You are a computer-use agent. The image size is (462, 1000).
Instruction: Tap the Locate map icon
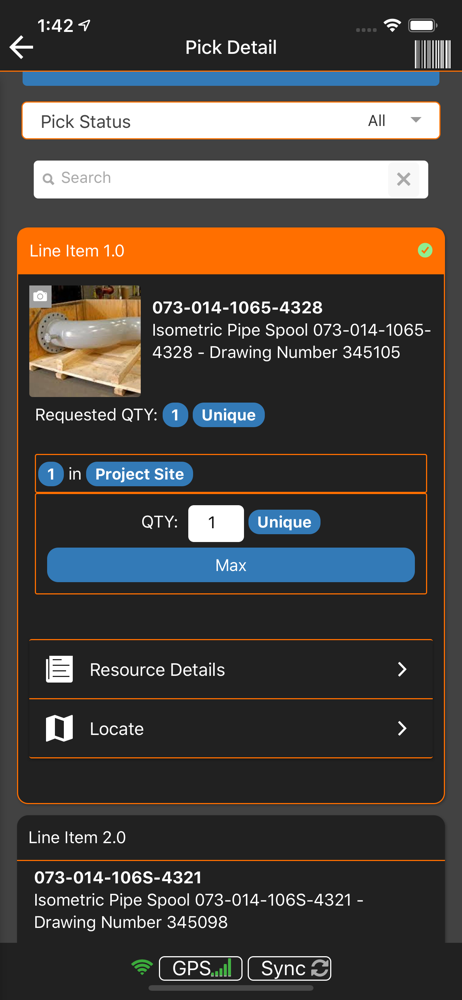[x=59, y=728]
